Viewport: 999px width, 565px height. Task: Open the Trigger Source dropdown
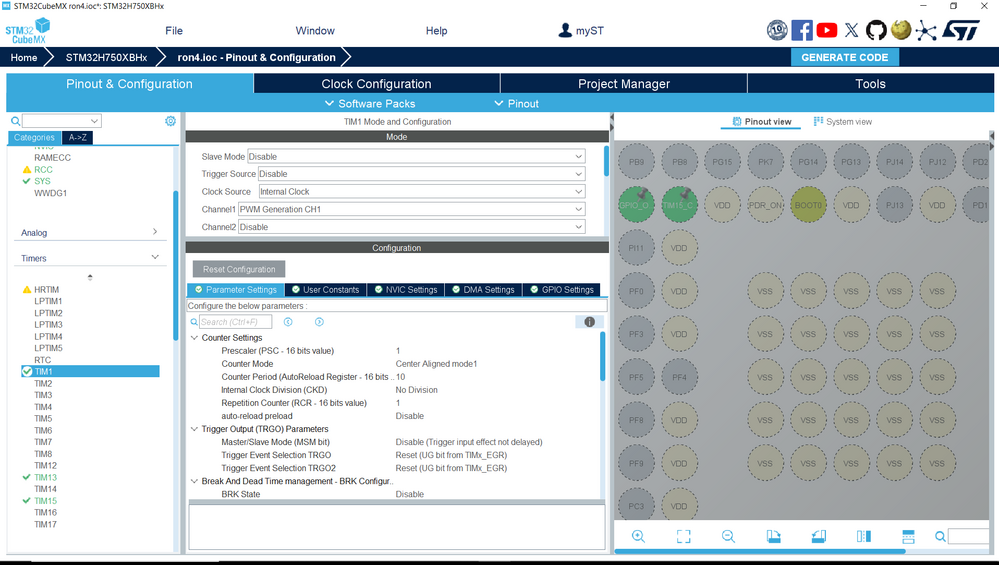421,173
